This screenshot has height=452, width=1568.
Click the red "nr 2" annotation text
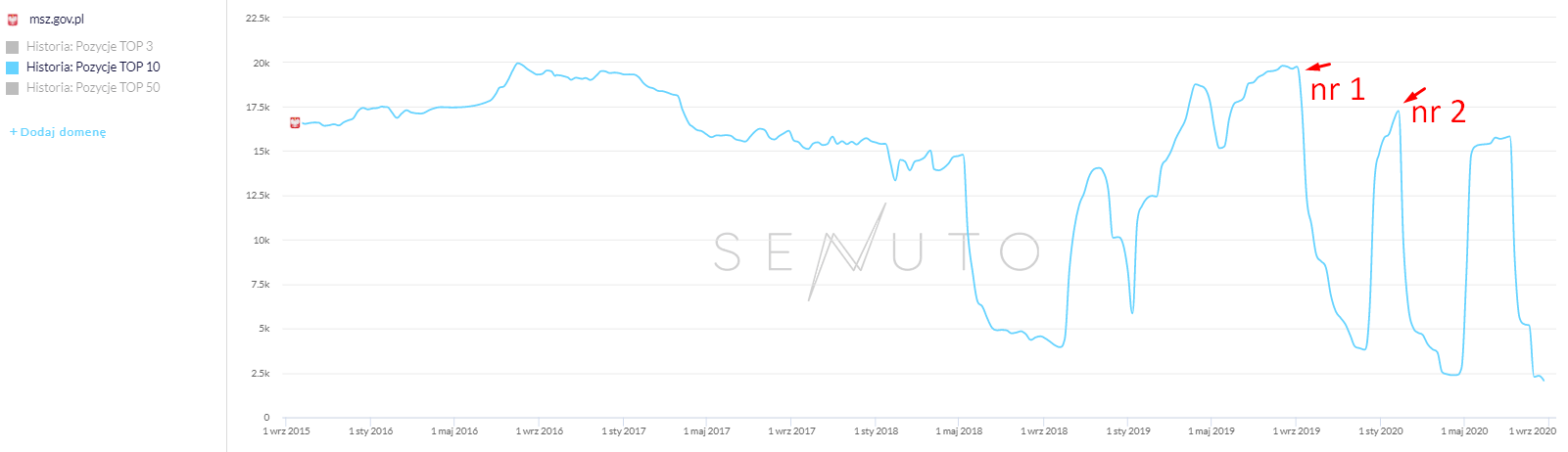(x=1438, y=113)
